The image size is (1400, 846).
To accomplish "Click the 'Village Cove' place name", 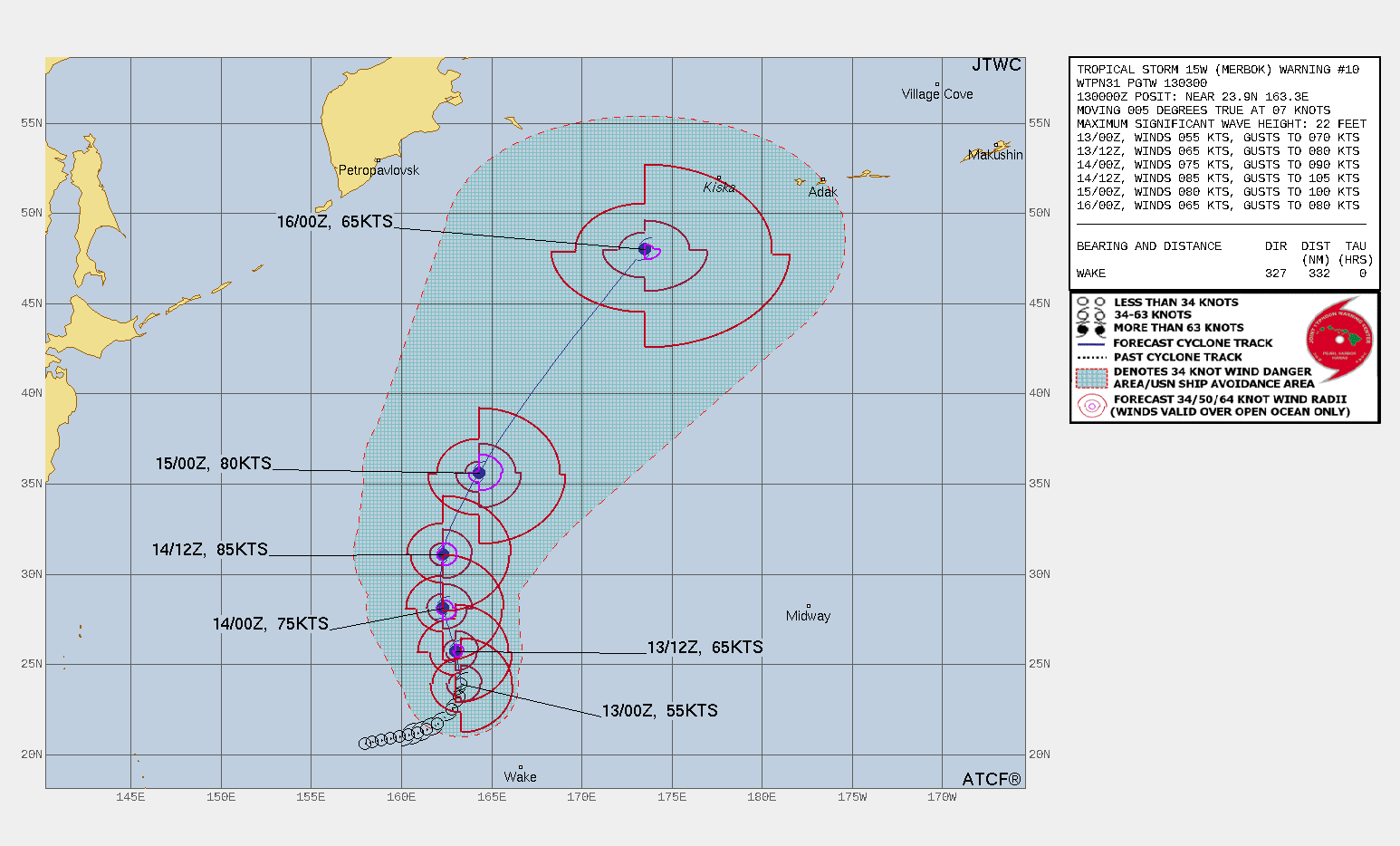I will [x=937, y=94].
